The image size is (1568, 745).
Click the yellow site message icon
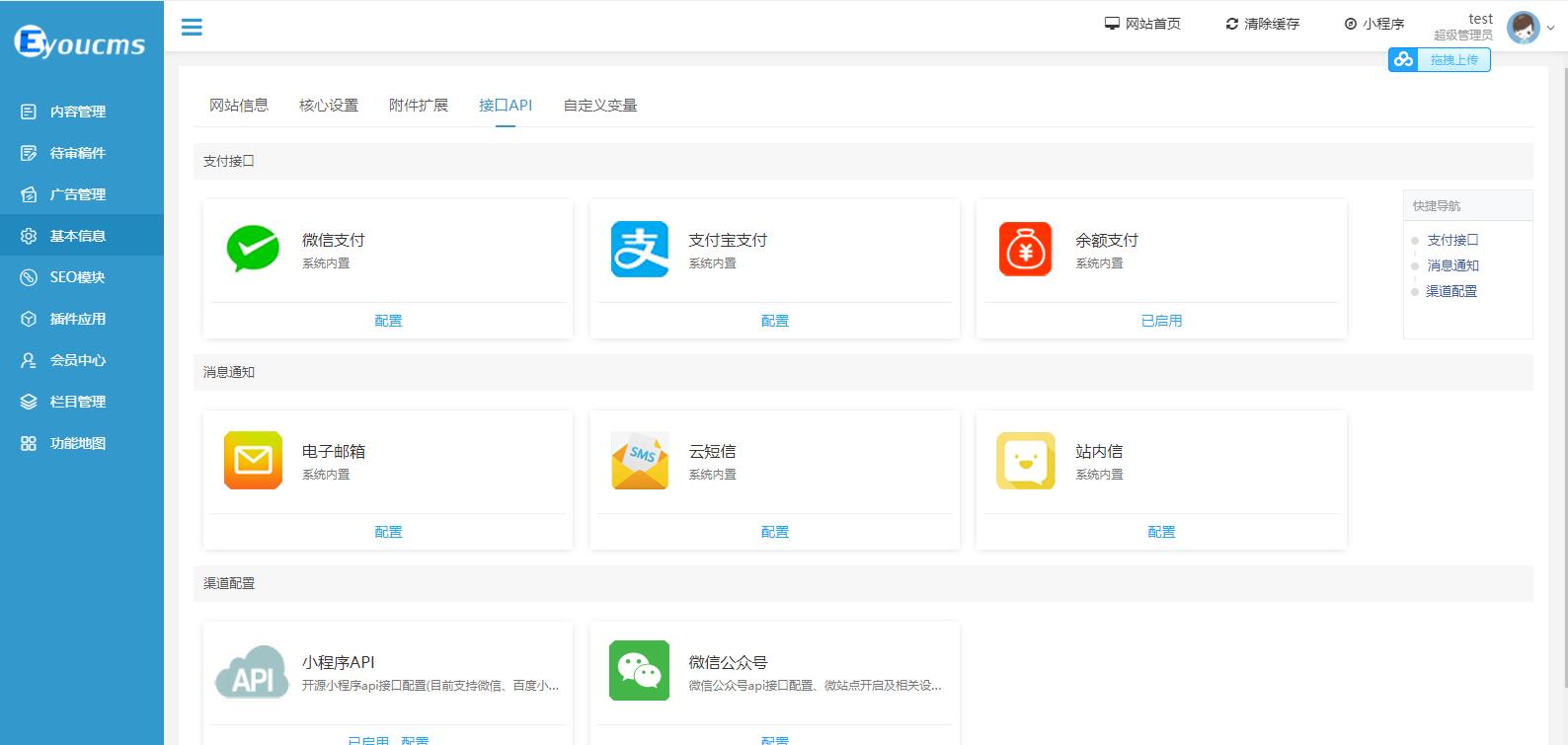[x=1025, y=460]
